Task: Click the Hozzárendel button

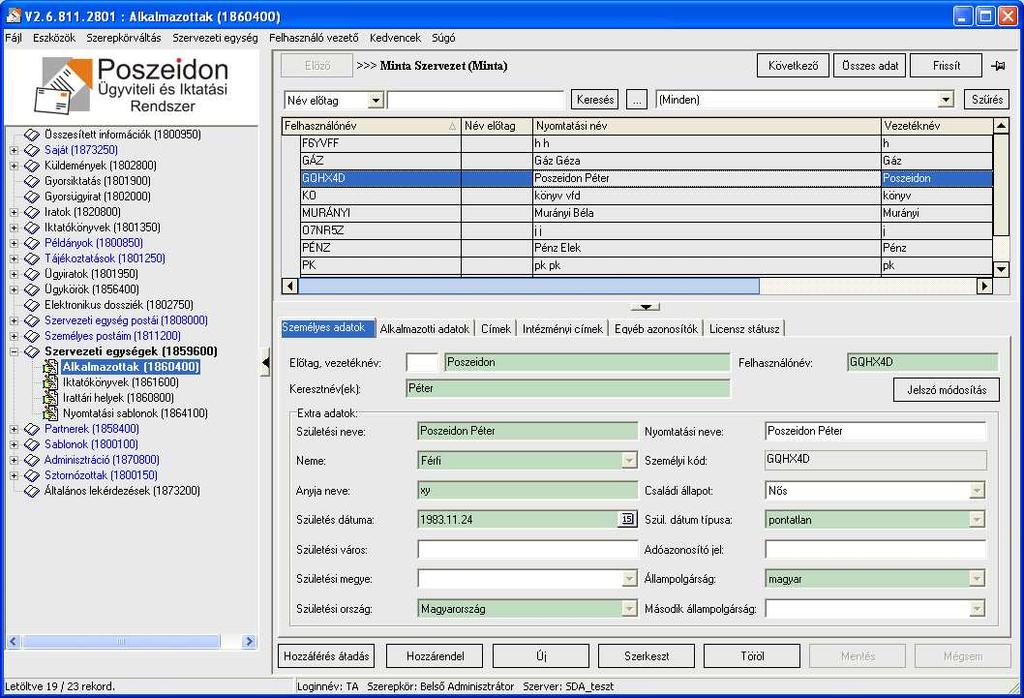Action: tap(435, 656)
